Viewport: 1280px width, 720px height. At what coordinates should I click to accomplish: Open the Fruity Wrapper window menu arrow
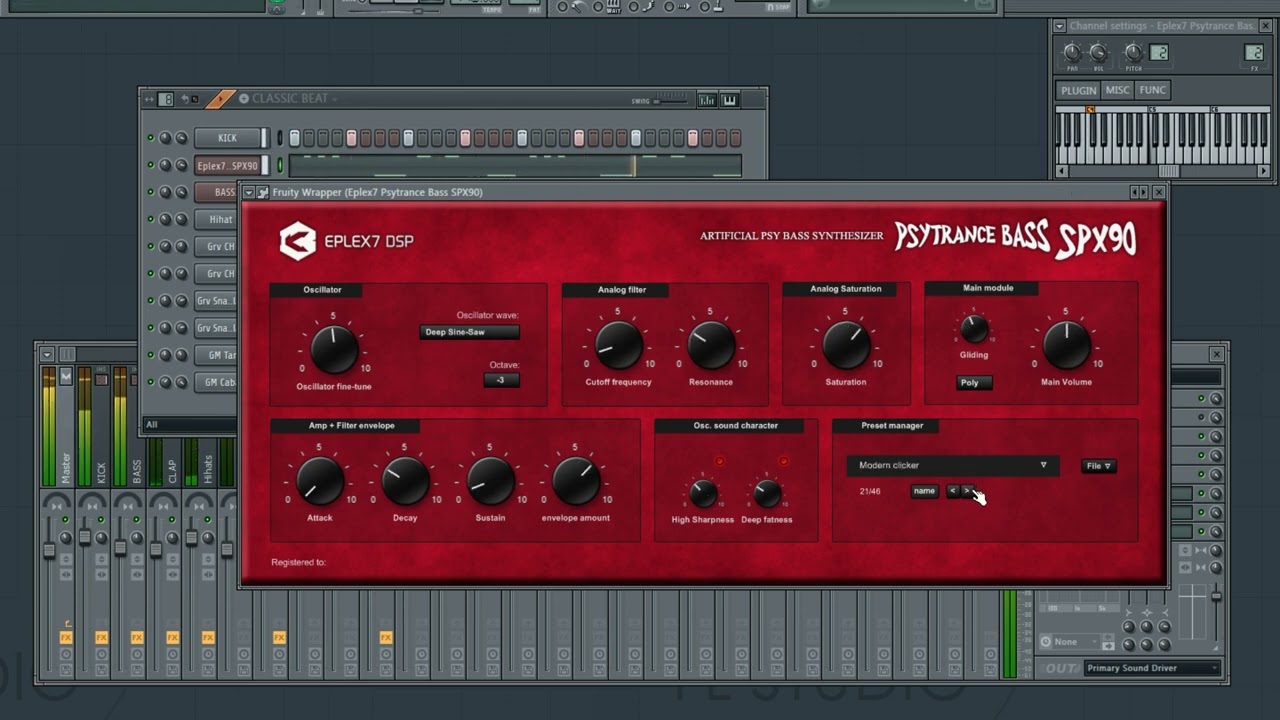point(249,192)
